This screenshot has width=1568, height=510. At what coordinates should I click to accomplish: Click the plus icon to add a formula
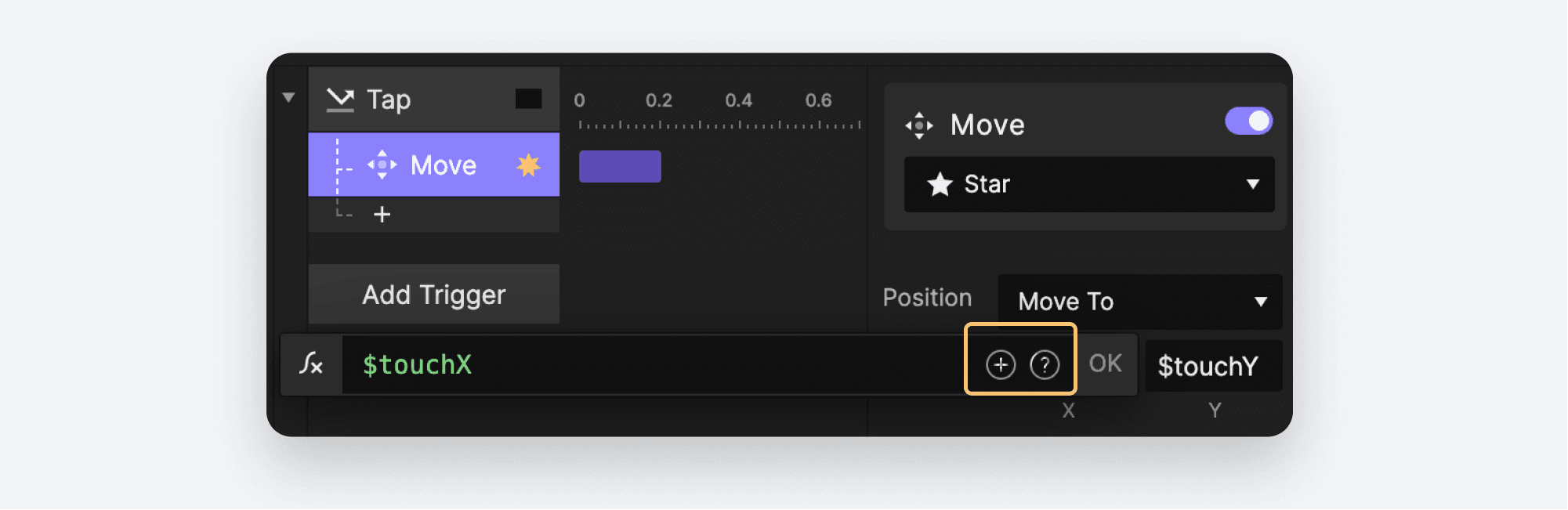1000,364
